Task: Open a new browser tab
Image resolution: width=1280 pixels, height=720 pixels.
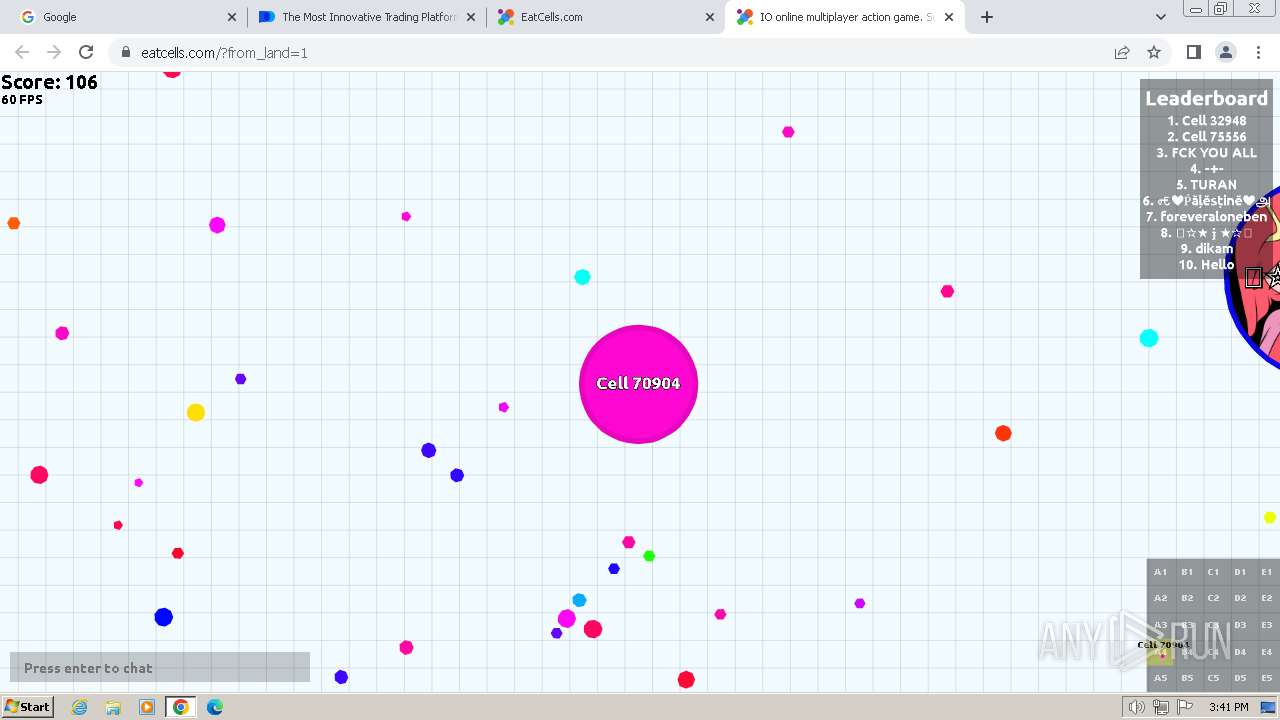Action: (987, 17)
